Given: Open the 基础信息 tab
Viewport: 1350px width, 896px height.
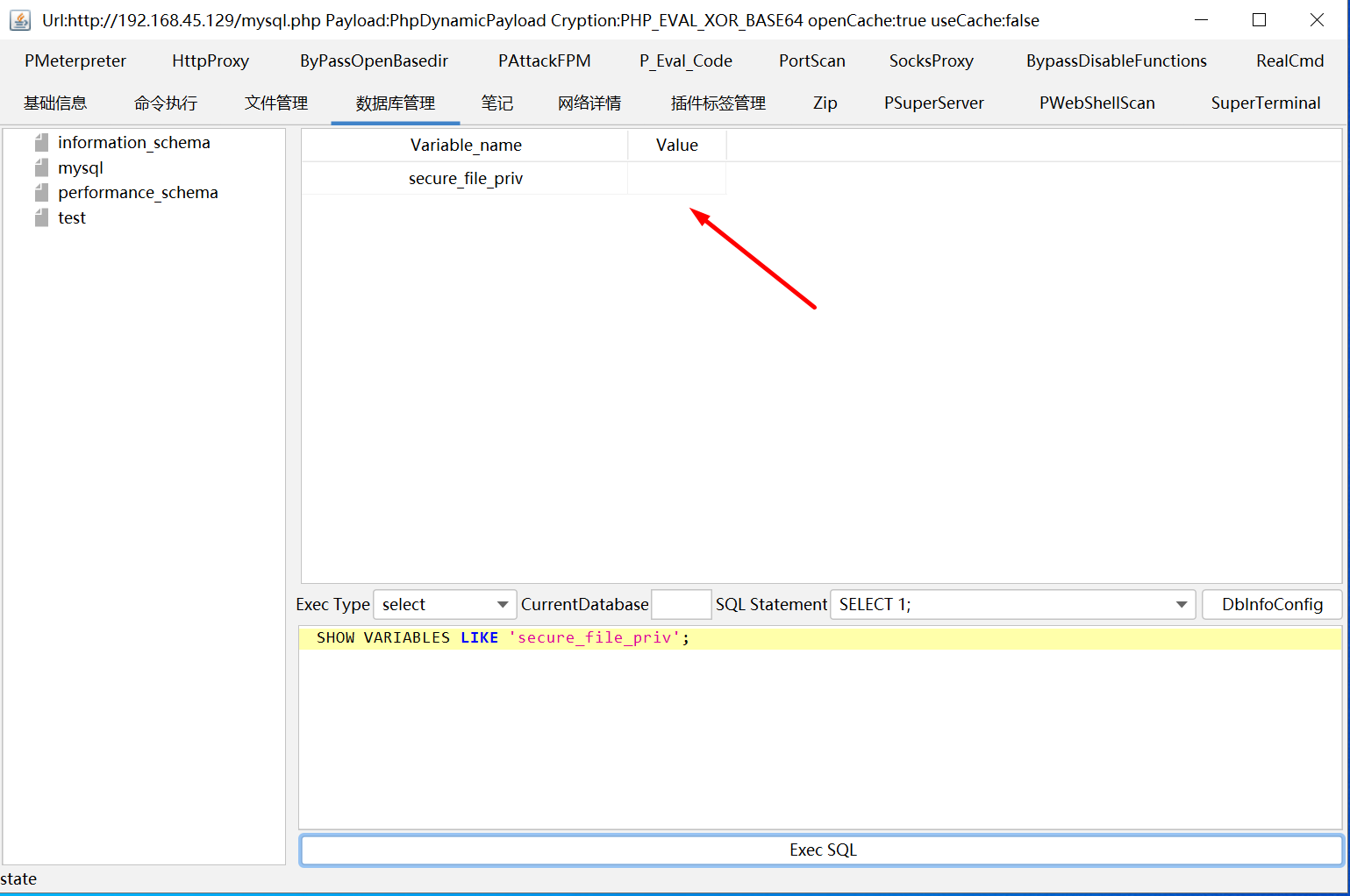Looking at the screenshot, I should click(55, 103).
